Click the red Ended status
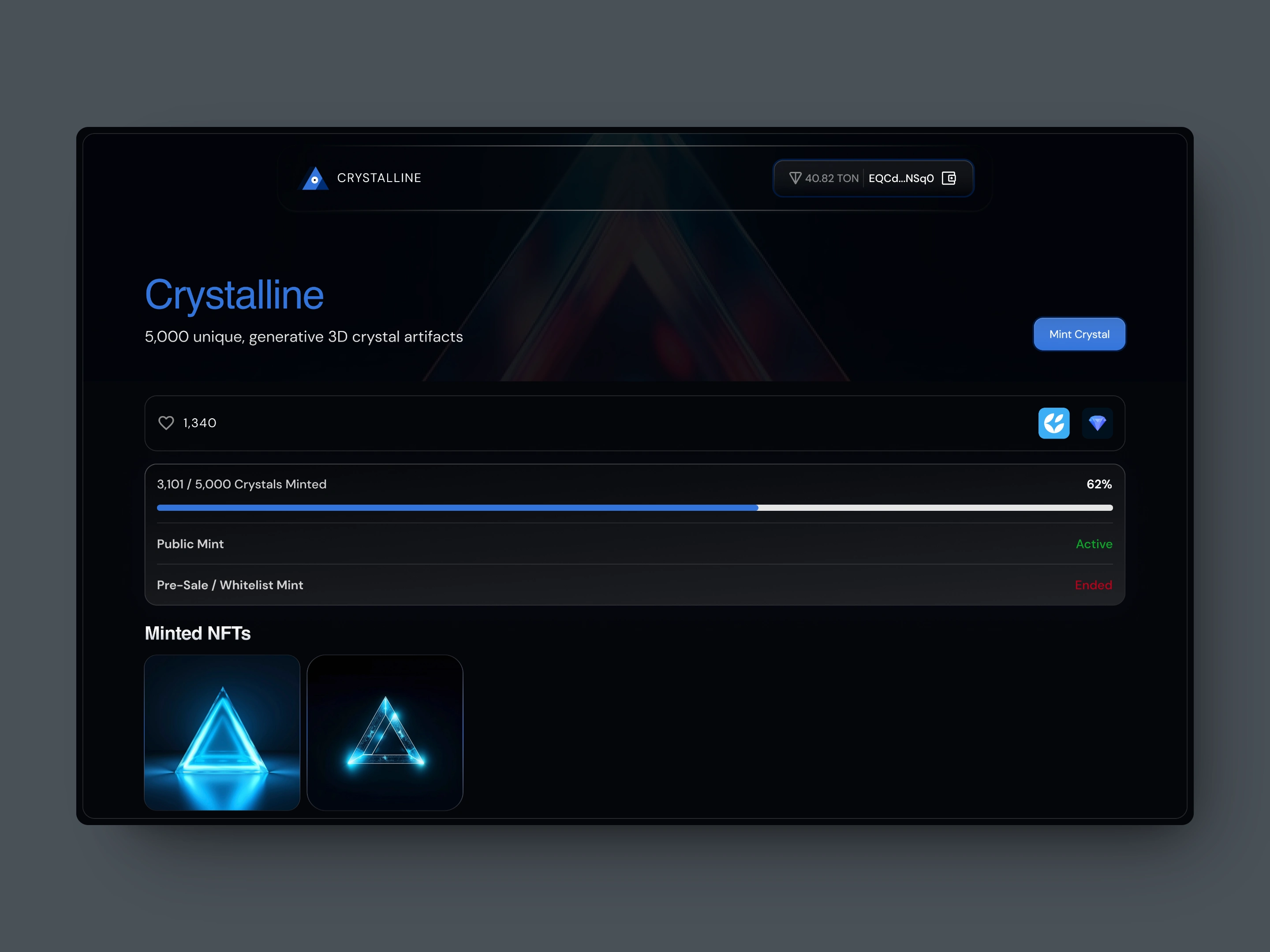 pyautogui.click(x=1093, y=585)
